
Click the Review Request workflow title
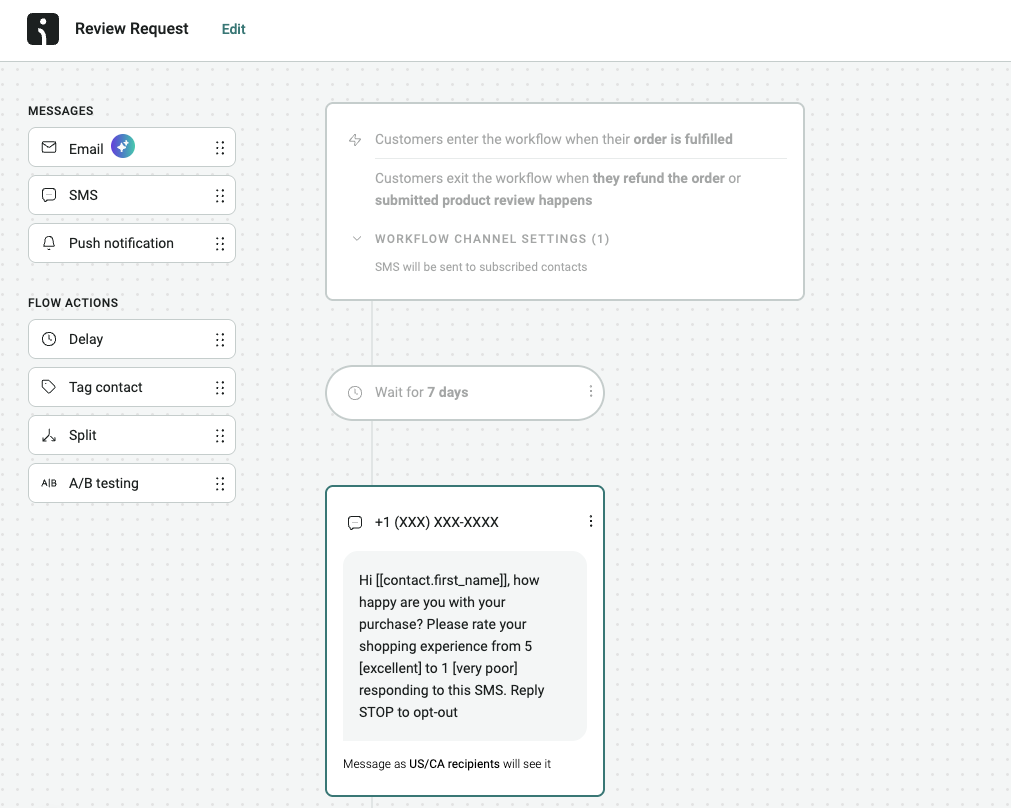(x=132, y=28)
